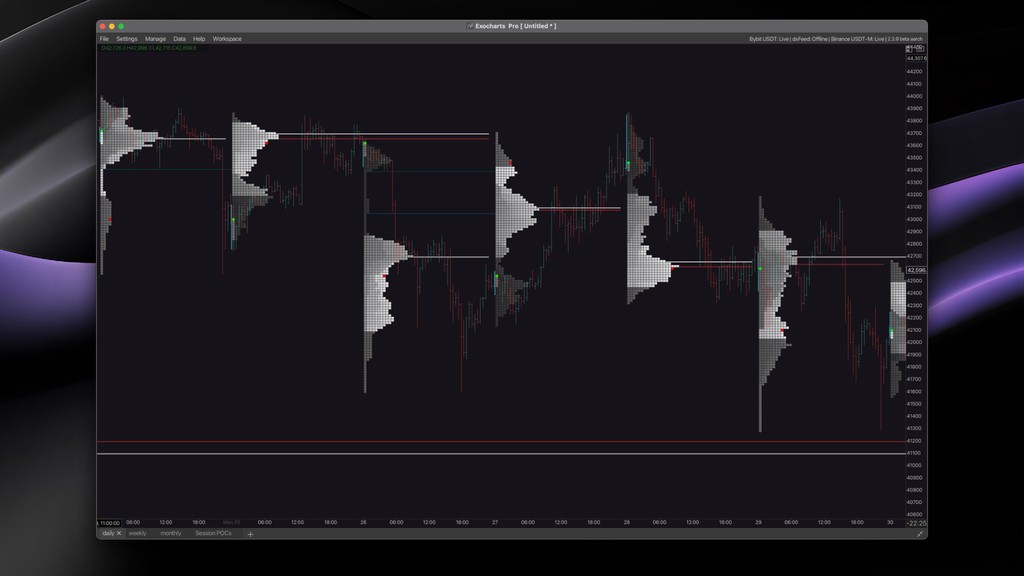
Task: Open the Help menu
Action: tap(199, 38)
